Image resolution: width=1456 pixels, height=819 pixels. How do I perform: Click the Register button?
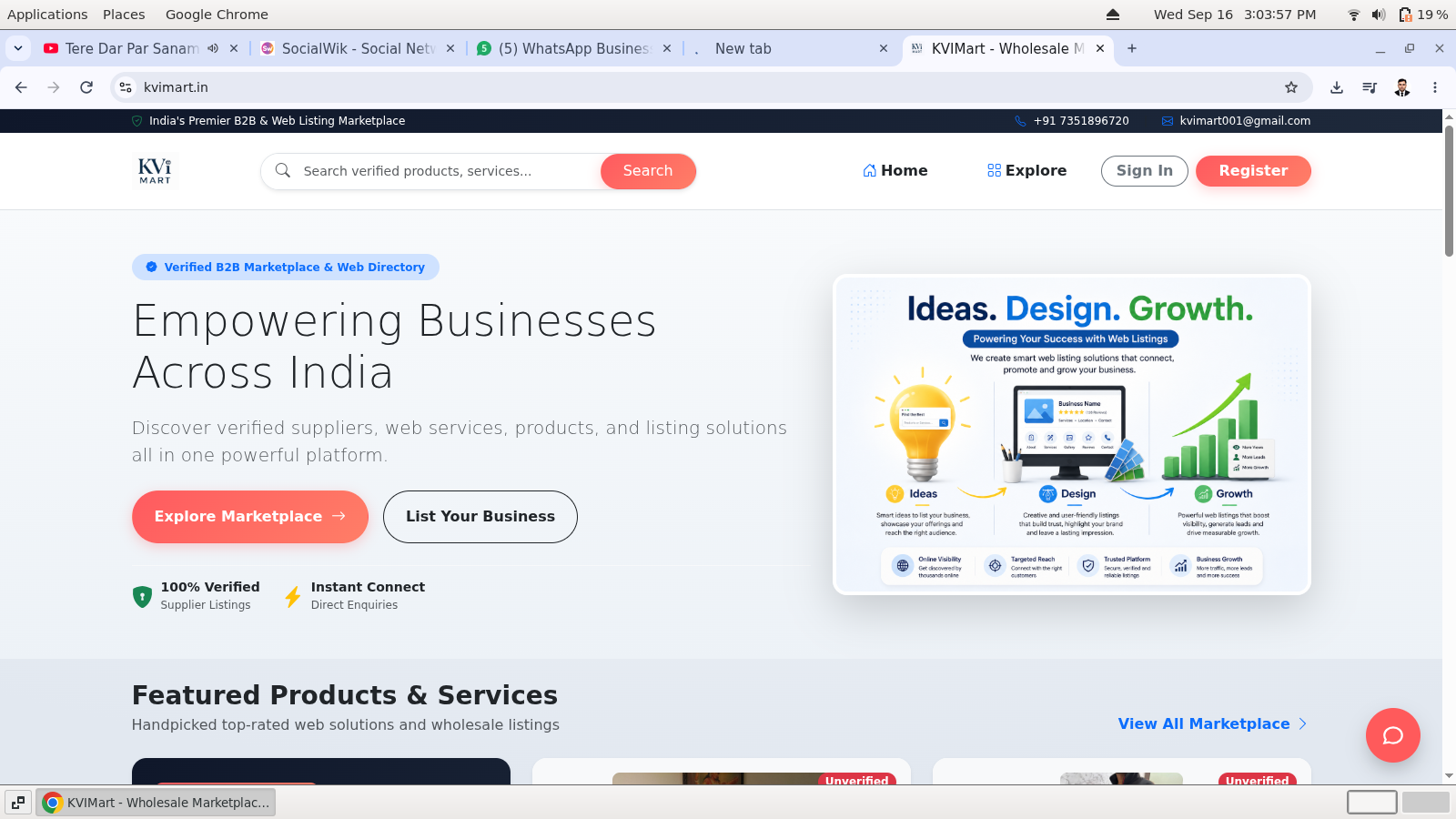pos(1253,170)
